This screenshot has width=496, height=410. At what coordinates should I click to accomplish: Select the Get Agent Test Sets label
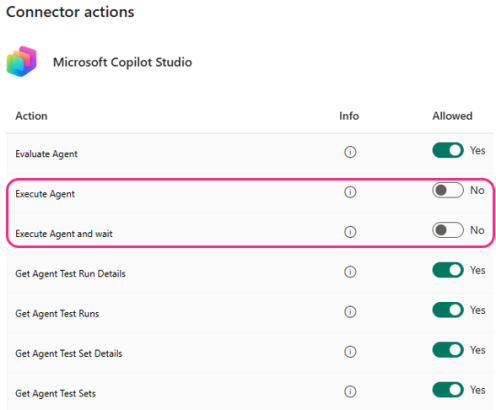[55, 394]
